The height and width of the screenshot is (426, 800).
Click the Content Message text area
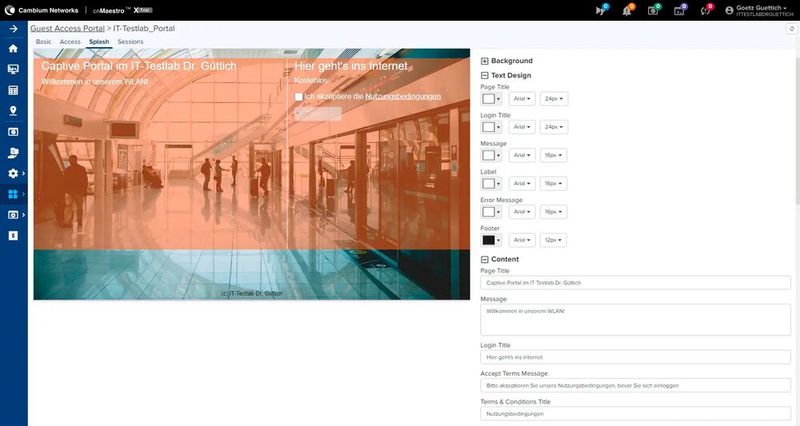point(635,320)
